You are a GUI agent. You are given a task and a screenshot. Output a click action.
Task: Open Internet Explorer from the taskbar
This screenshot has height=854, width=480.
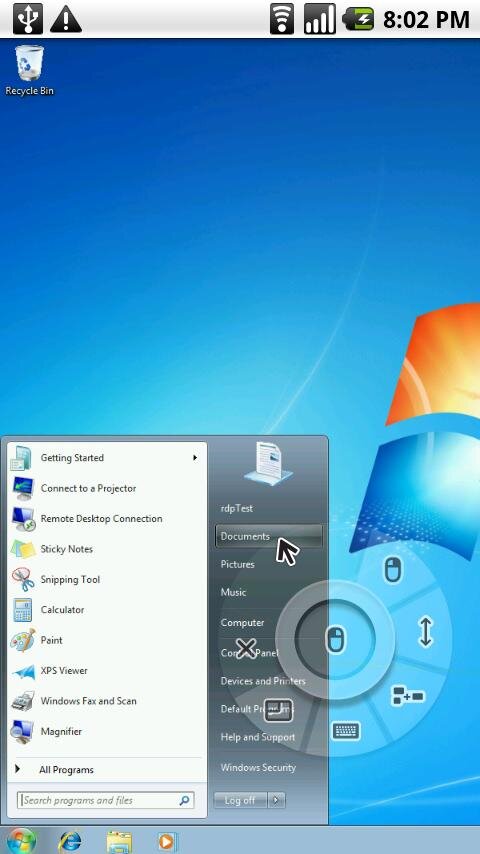tap(70, 841)
